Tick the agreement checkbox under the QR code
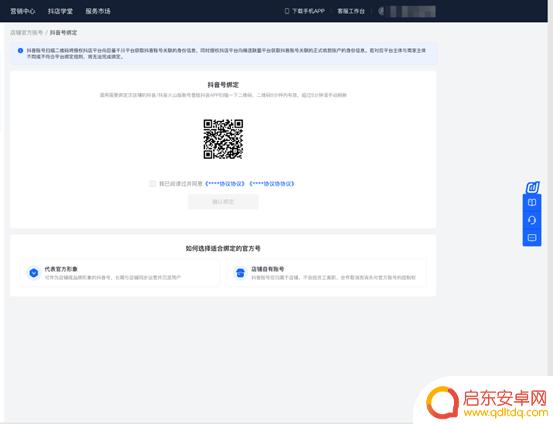 [x=152, y=183]
